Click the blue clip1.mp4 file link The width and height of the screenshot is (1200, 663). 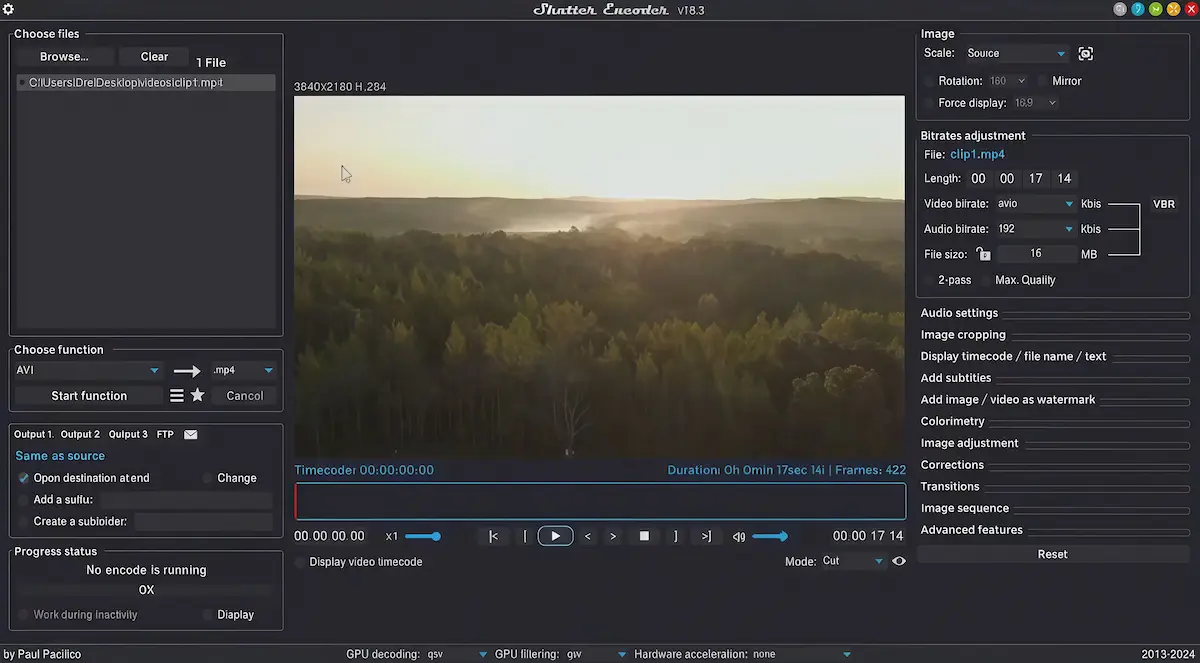coord(977,154)
